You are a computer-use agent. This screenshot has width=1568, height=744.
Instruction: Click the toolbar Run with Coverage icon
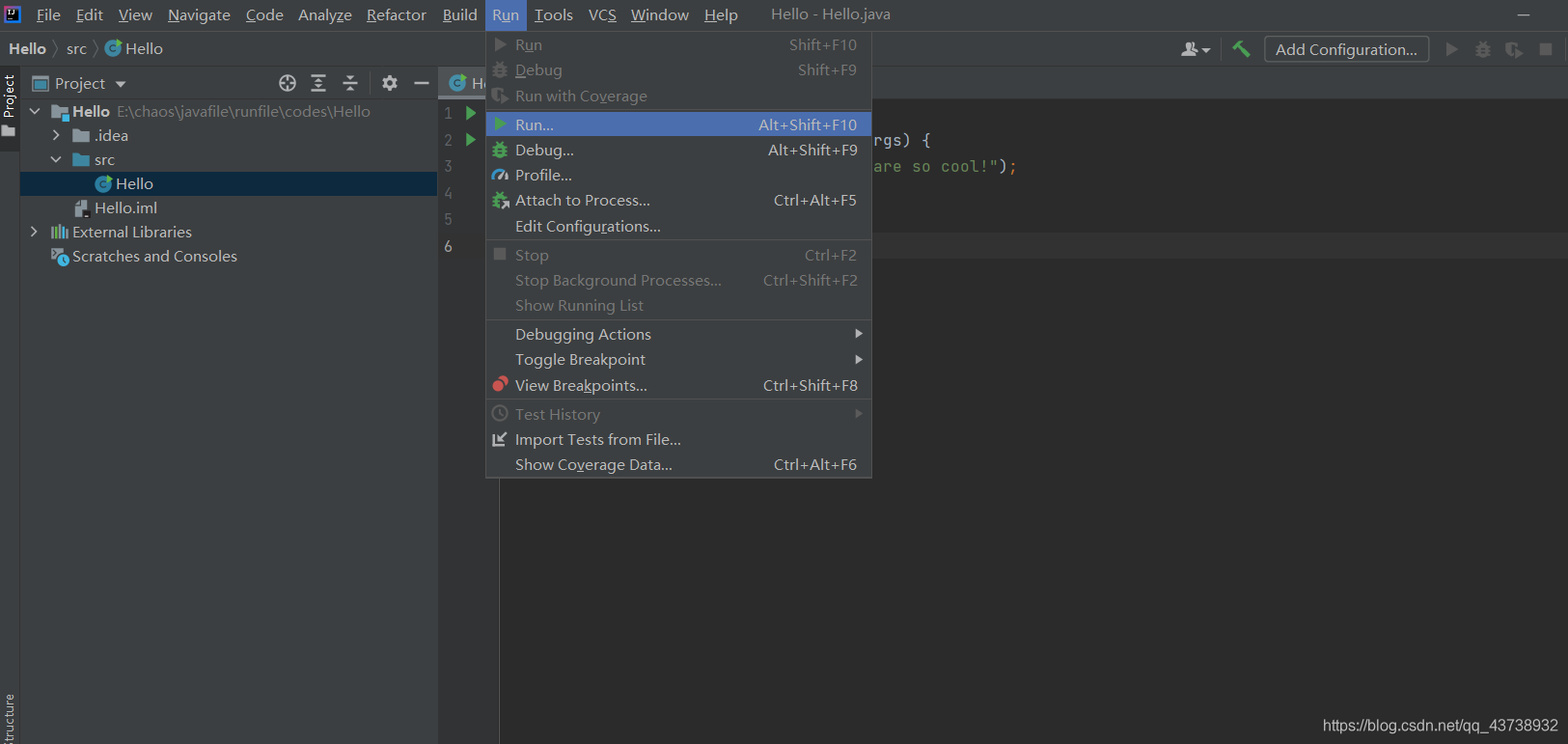tap(1514, 49)
